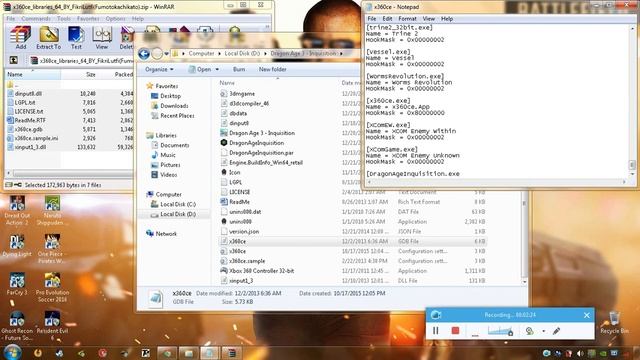Select Music library in navigation pane
Viewport: 640px width, 360px height.
click(x=164, y=155)
